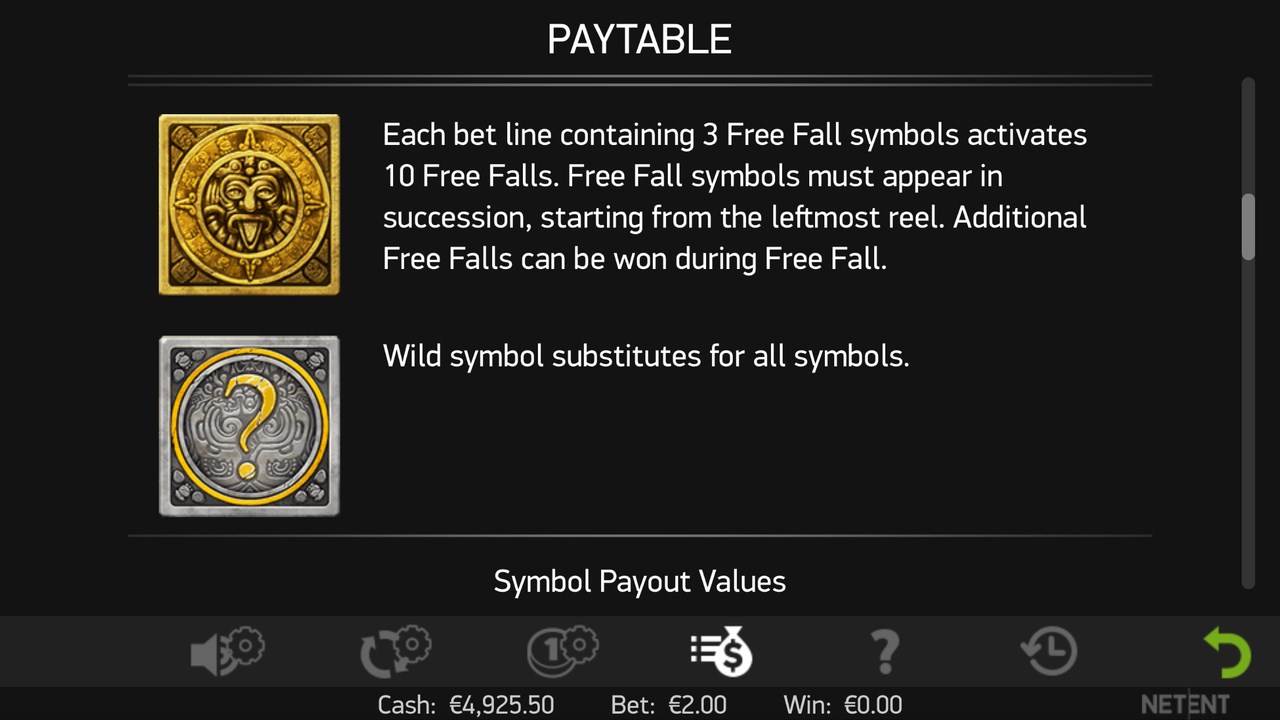Click the Symbol Payout Values heading
This screenshot has width=1280, height=720.
(640, 581)
